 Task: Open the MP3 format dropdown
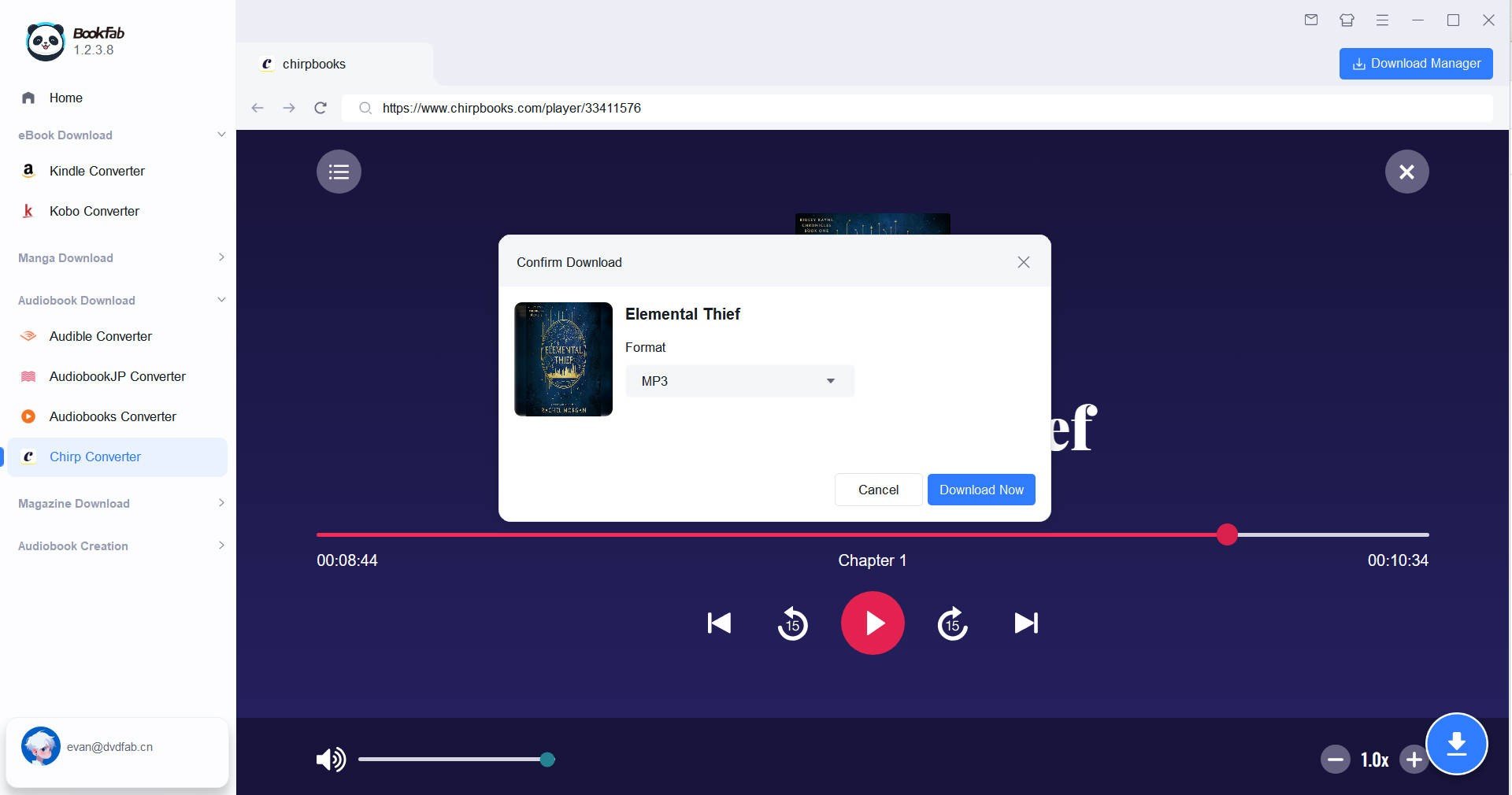(x=739, y=381)
